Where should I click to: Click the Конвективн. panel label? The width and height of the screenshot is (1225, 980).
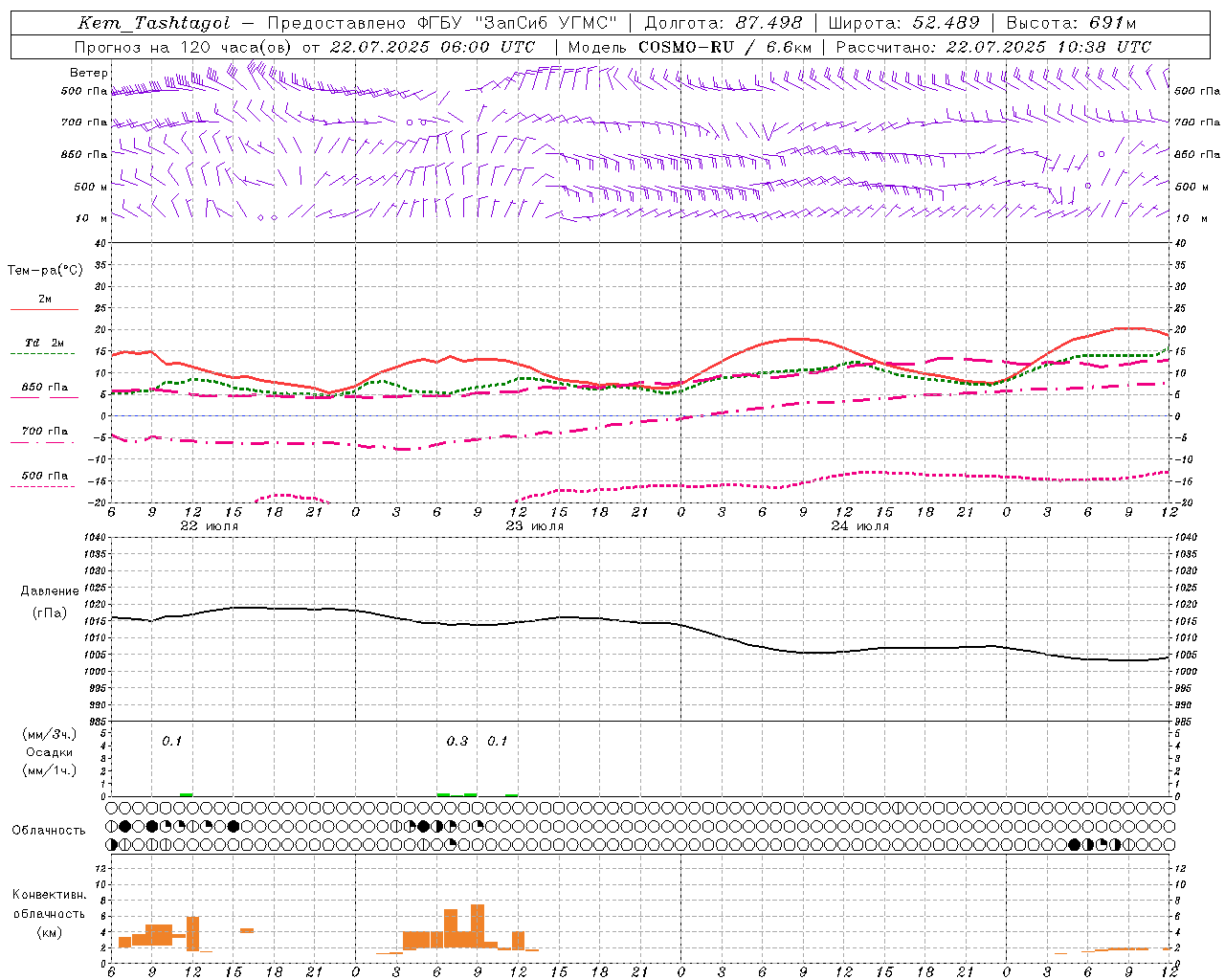[50, 895]
